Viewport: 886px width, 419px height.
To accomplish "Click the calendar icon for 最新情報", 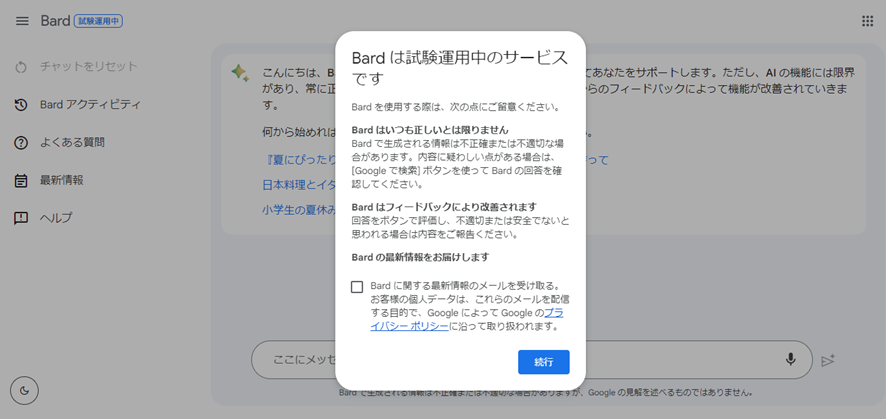I will 21,181.
